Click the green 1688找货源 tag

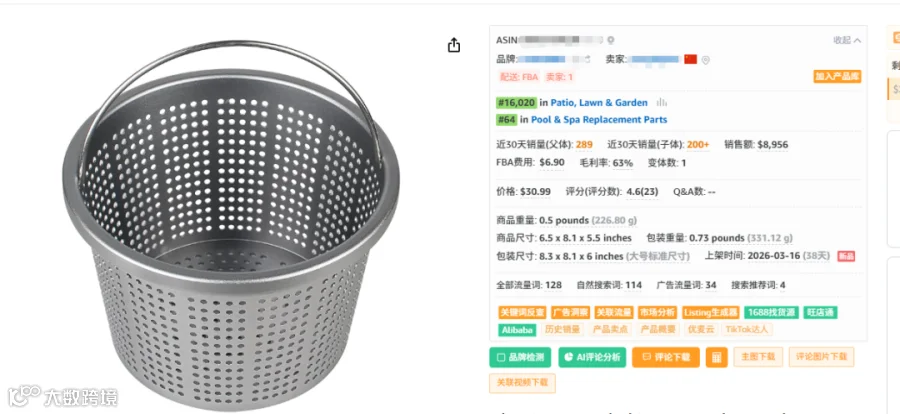click(771, 312)
